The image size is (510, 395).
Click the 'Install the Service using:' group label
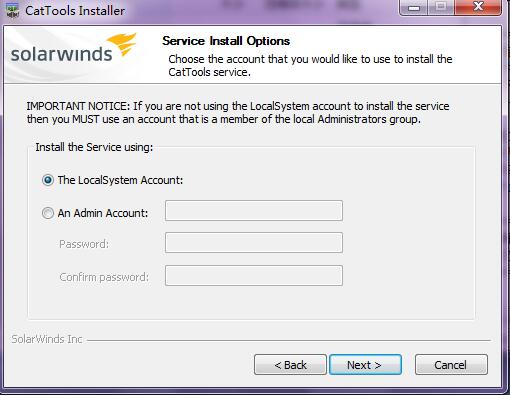(94, 147)
